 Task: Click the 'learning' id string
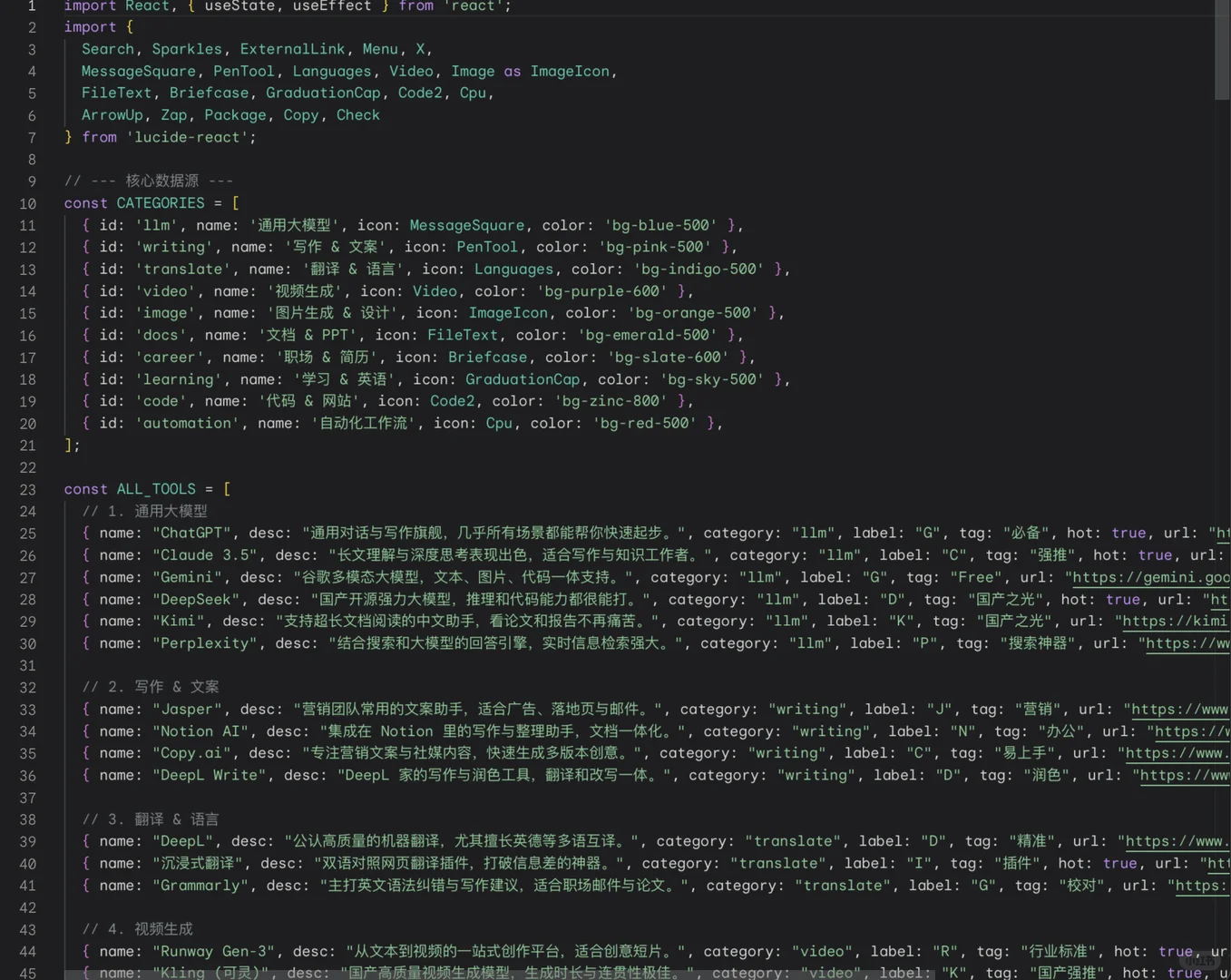[x=178, y=379]
